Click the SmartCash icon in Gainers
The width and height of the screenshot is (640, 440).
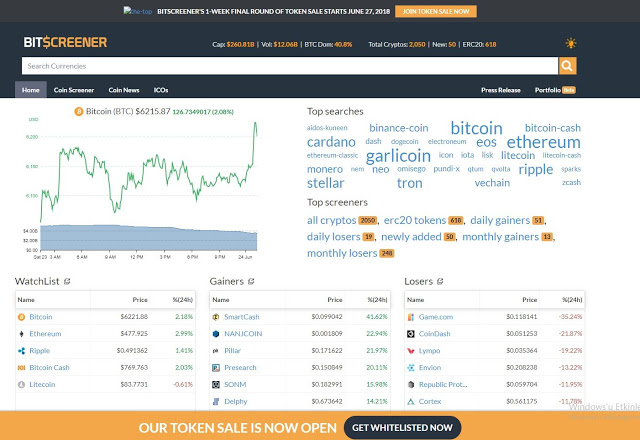216,317
